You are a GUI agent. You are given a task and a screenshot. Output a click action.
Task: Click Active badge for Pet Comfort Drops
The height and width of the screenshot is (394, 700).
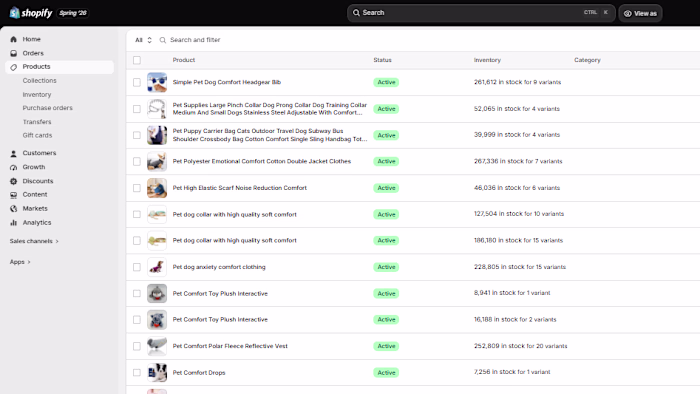pyautogui.click(x=386, y=373)
